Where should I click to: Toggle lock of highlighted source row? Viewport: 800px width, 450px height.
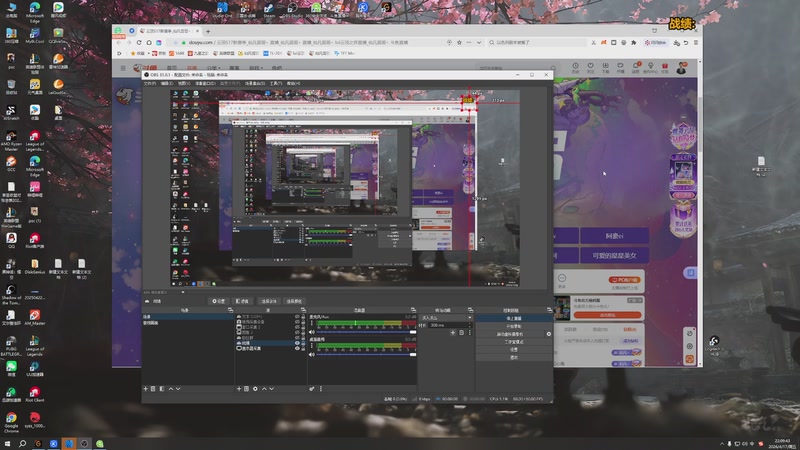click(x=303, y=343)
